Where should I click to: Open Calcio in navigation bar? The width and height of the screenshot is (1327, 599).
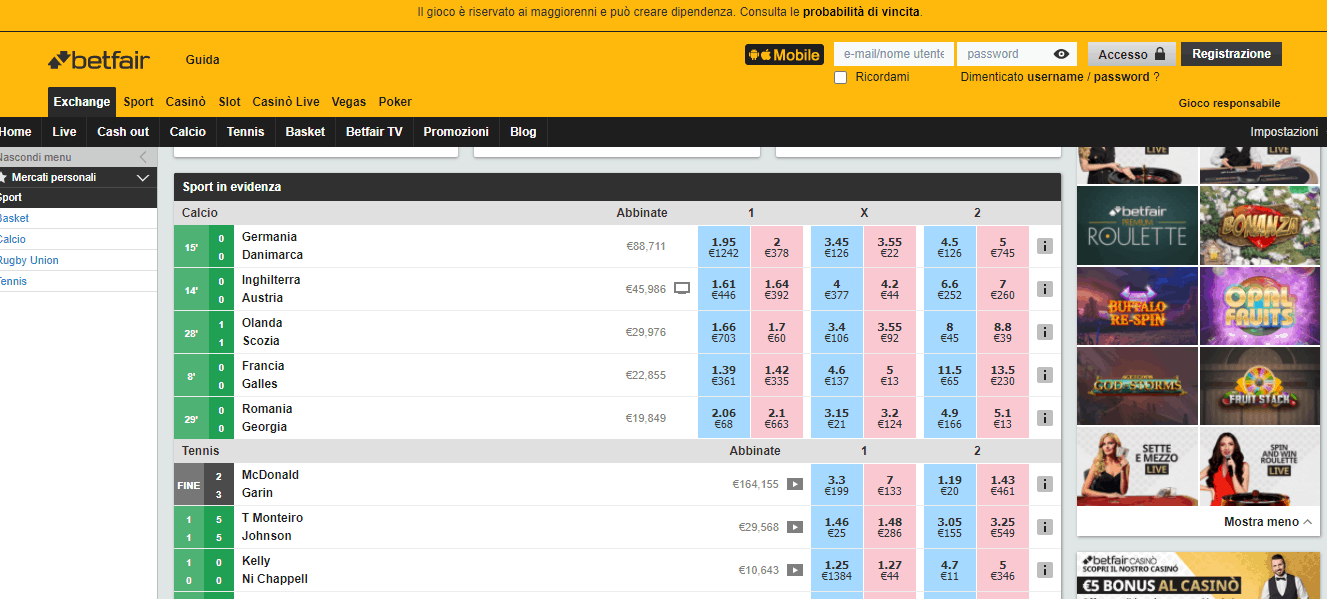pos(188,132)
